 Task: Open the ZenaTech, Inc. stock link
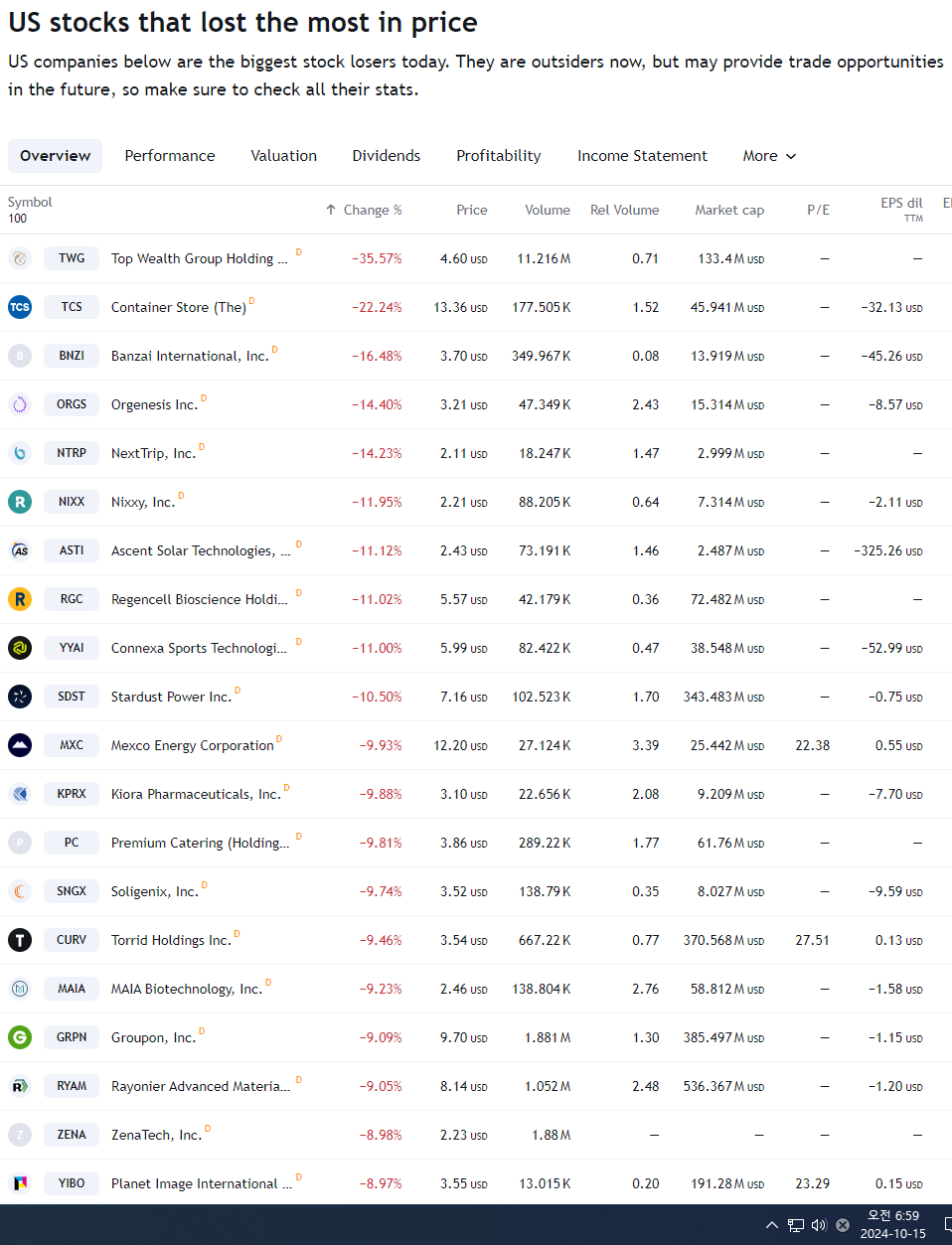156,1135
